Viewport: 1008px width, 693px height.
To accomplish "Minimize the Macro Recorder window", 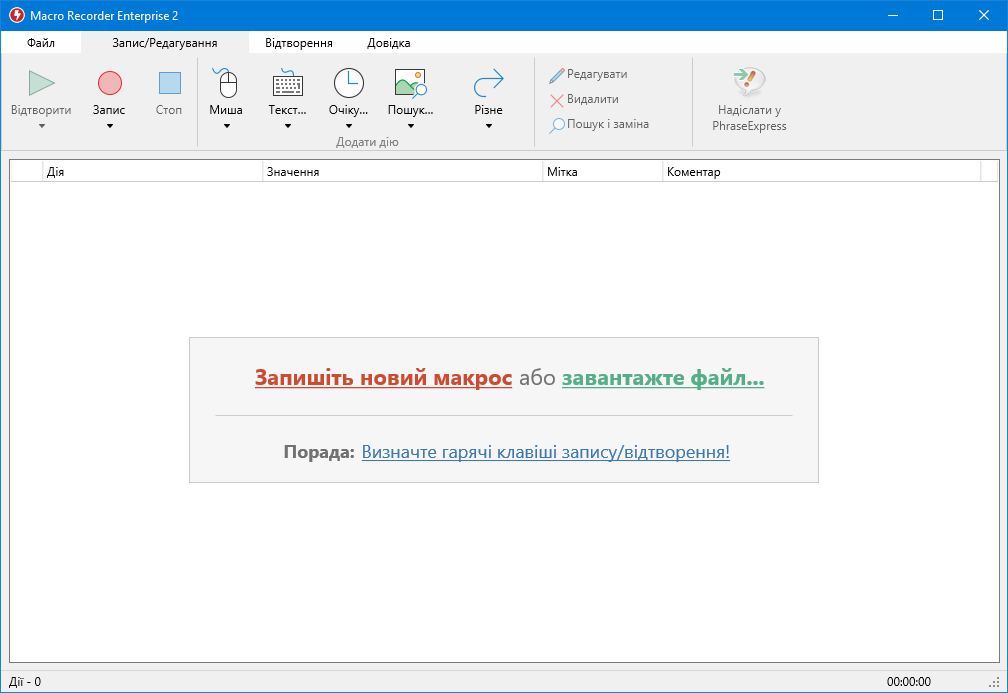I will coord(893,15).
